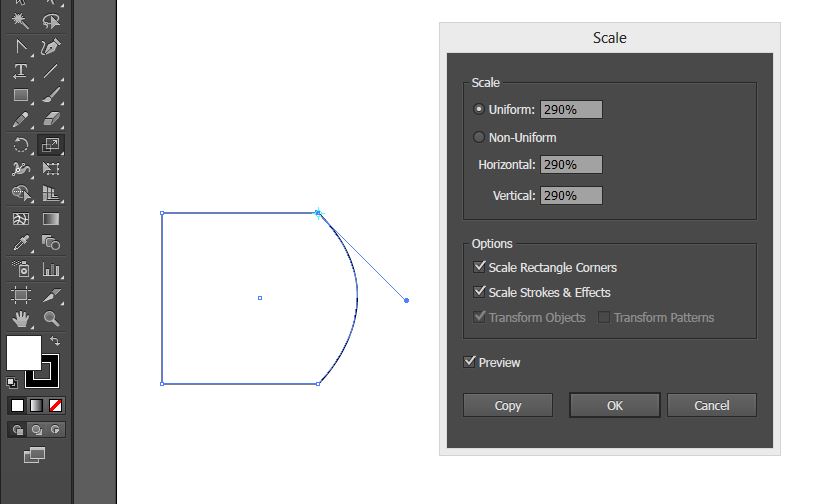
Task: Pick the Line Segment tool
Action: 51,71
